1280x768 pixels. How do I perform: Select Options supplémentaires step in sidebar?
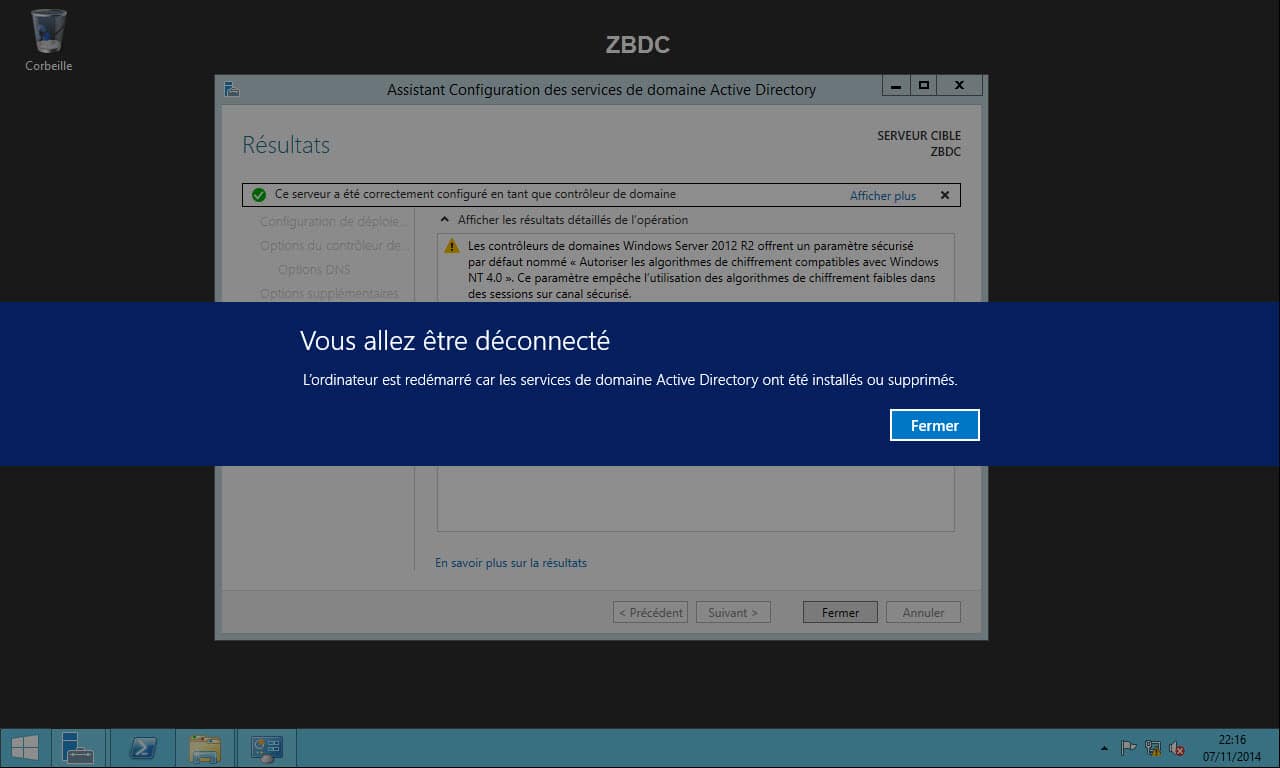tap(329, 294)
